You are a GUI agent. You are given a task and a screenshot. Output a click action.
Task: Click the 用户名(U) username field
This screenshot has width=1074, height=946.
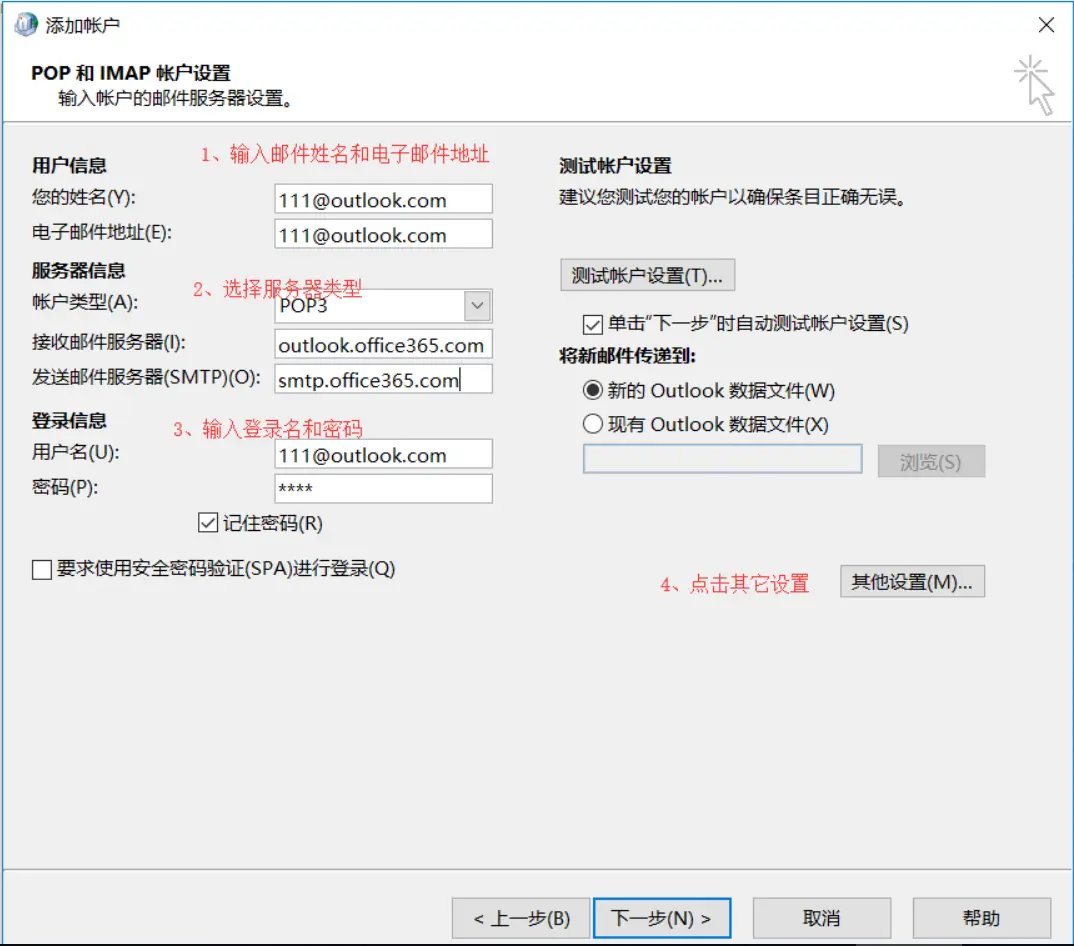(383, 455)
